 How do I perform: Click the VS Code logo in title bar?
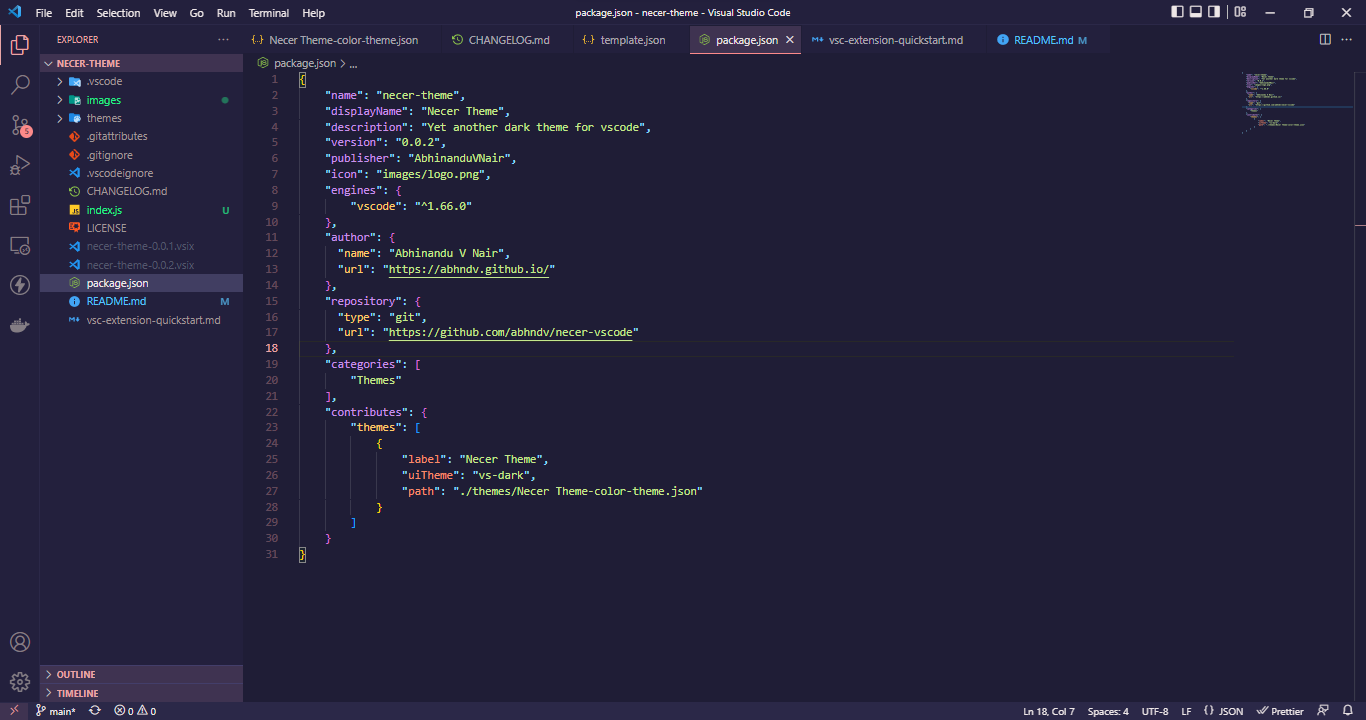(x=14, y=13)
